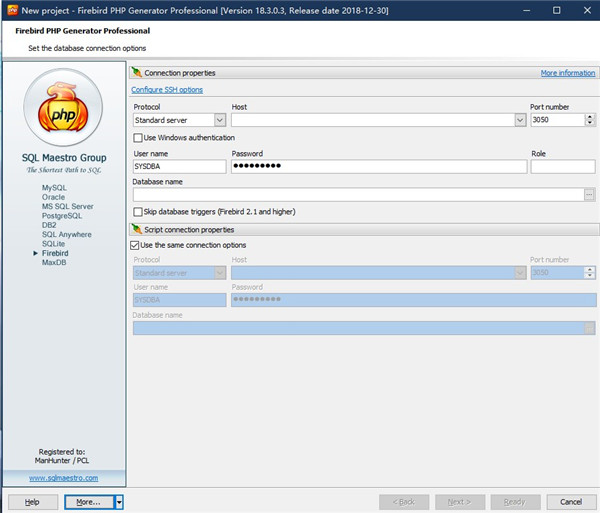The width and height of the screenshot is (600, 513).
Task: Click the Script connection properties section icon
Action: point(137,229)
